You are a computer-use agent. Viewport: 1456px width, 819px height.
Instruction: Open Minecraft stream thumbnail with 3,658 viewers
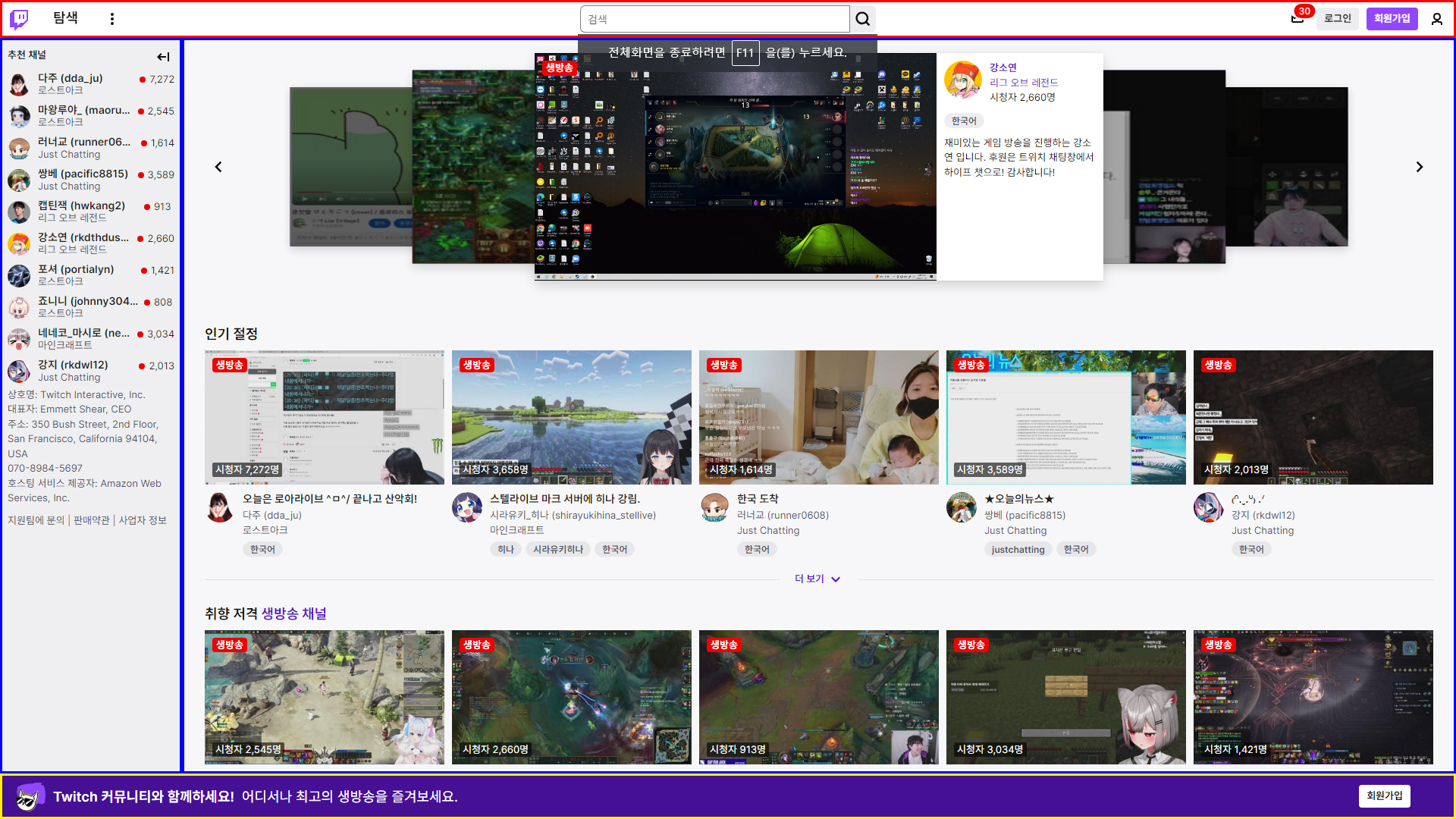(x=572, y=417)
